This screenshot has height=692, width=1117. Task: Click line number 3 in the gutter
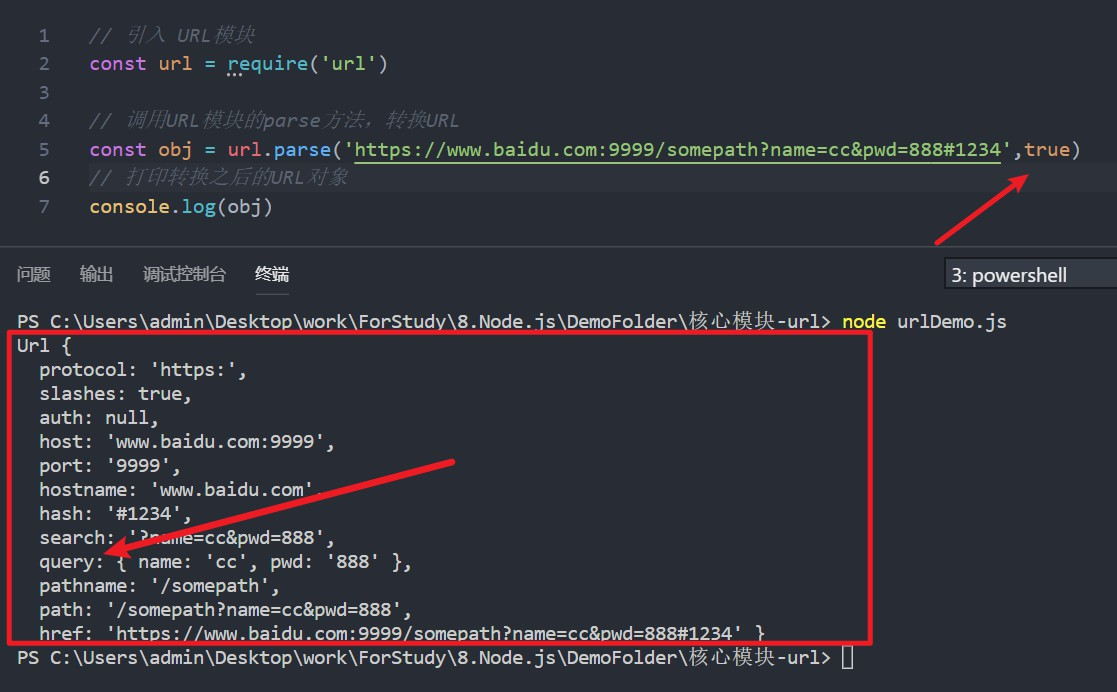click(x=44, y=93)
